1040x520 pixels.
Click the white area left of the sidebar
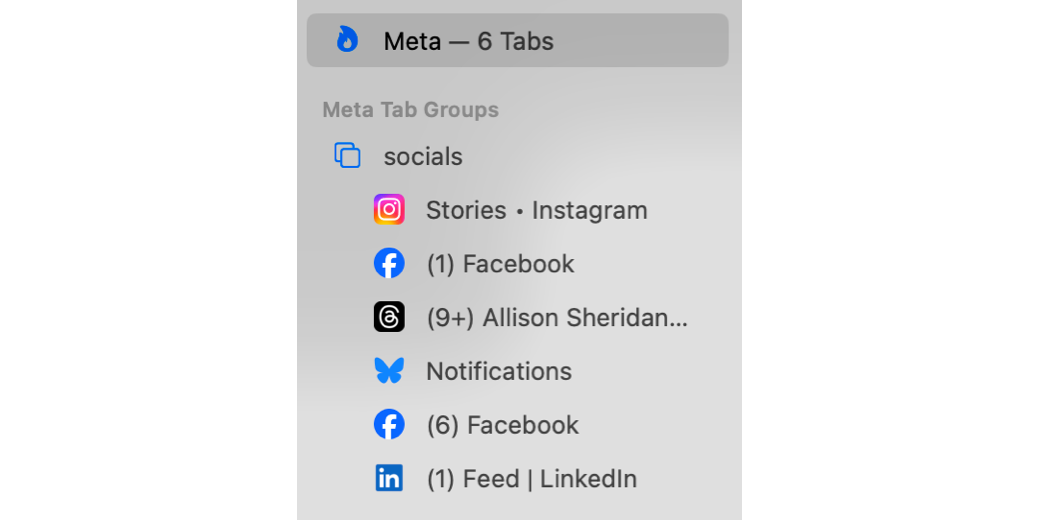coord(150,260)
